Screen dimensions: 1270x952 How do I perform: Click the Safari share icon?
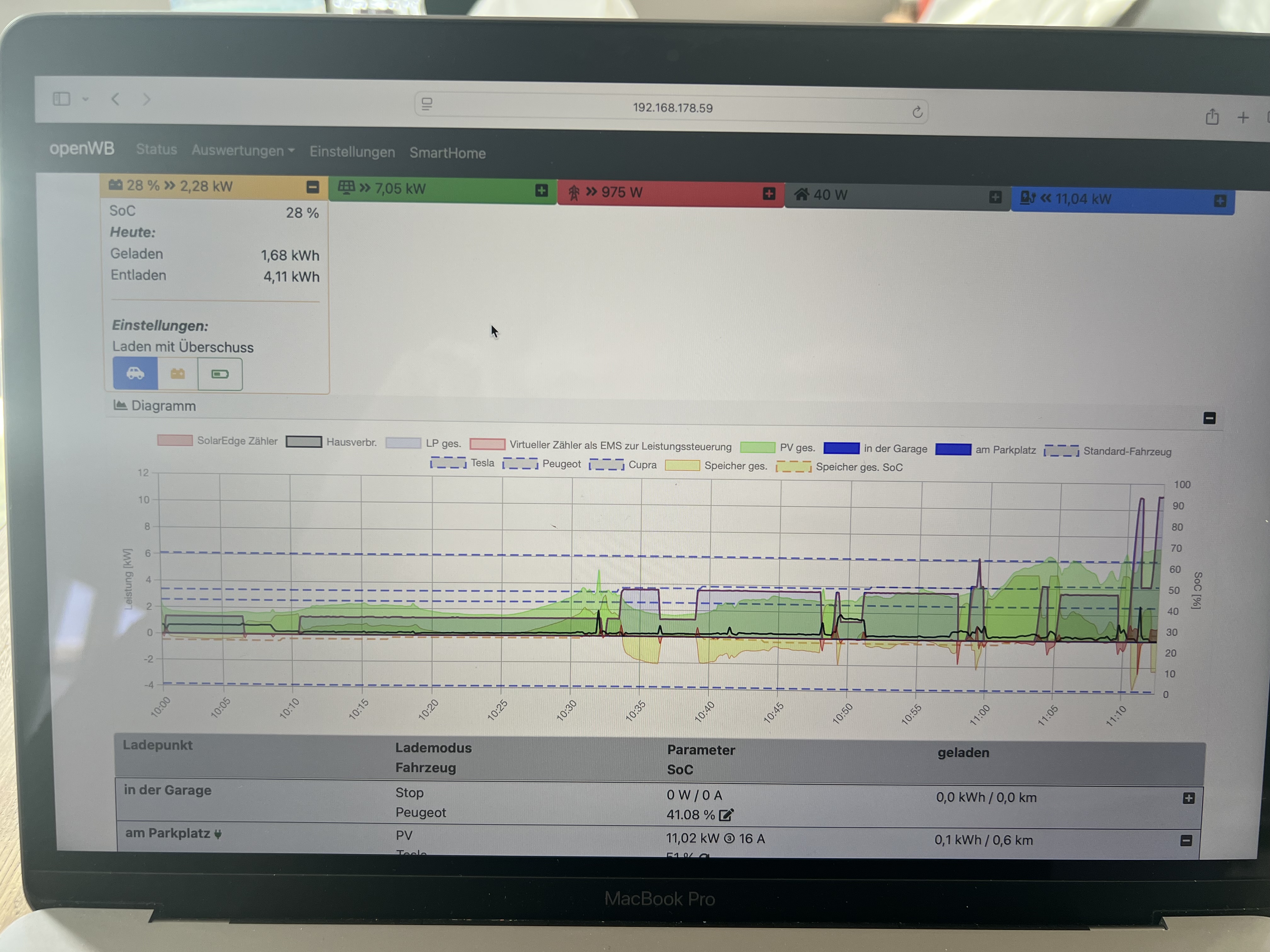coord(1211,117)
